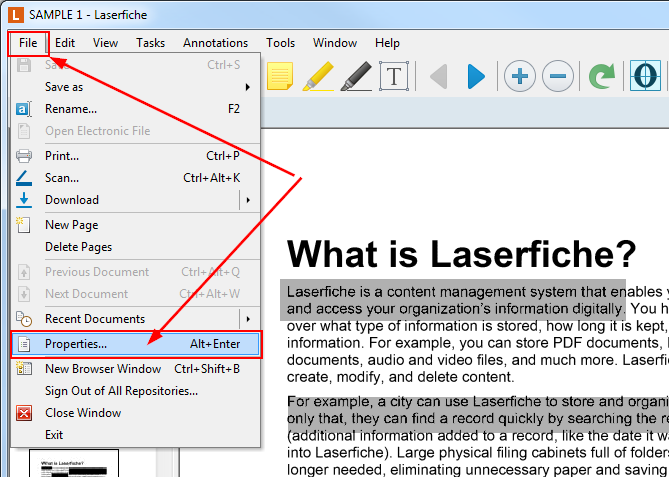Screen dimensions: 669x477
Task: Open the View menu
Action: pos(105,43)
